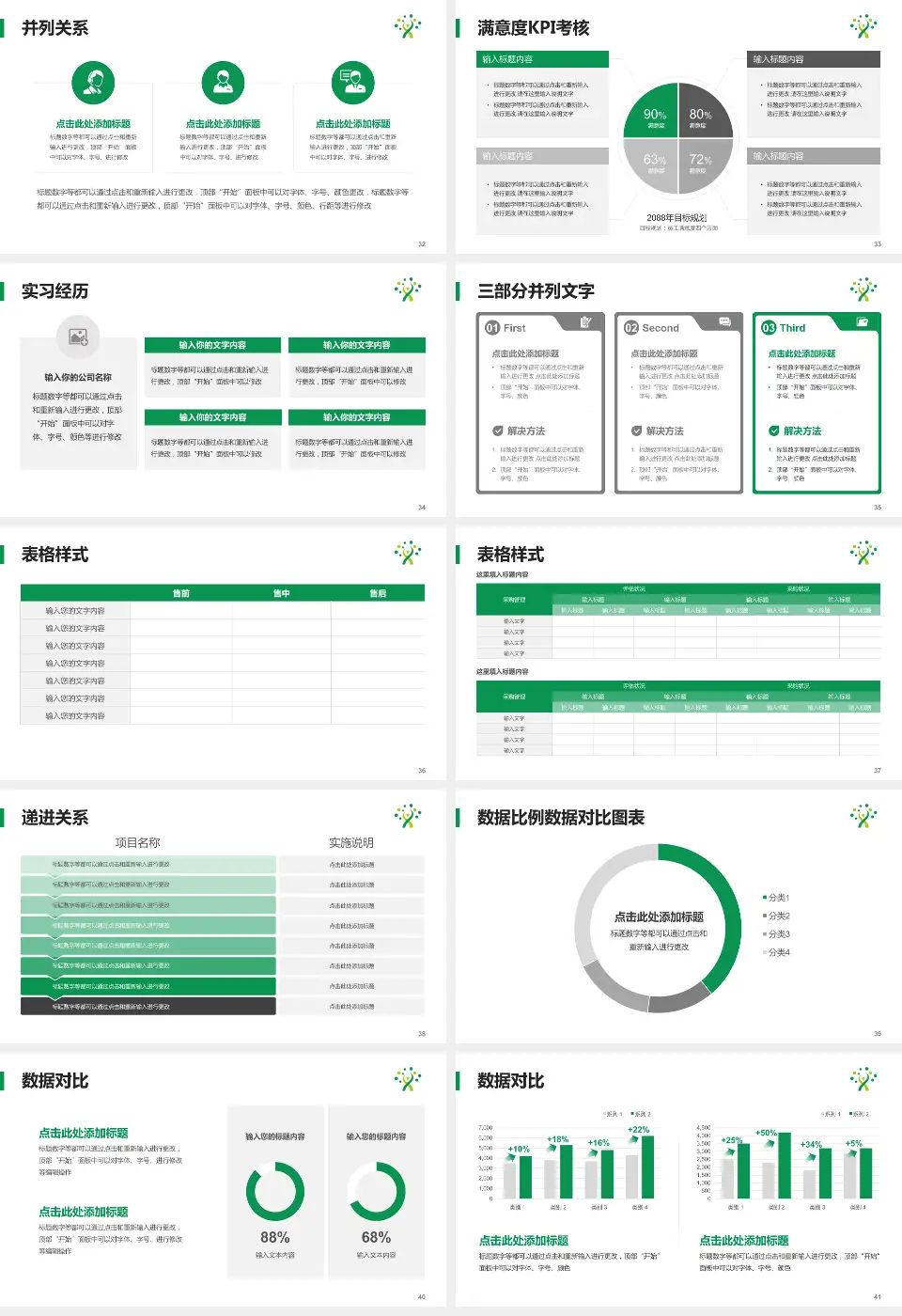
Task: Click the green checkmark in Third card
Action: click(x=774, y=431)
